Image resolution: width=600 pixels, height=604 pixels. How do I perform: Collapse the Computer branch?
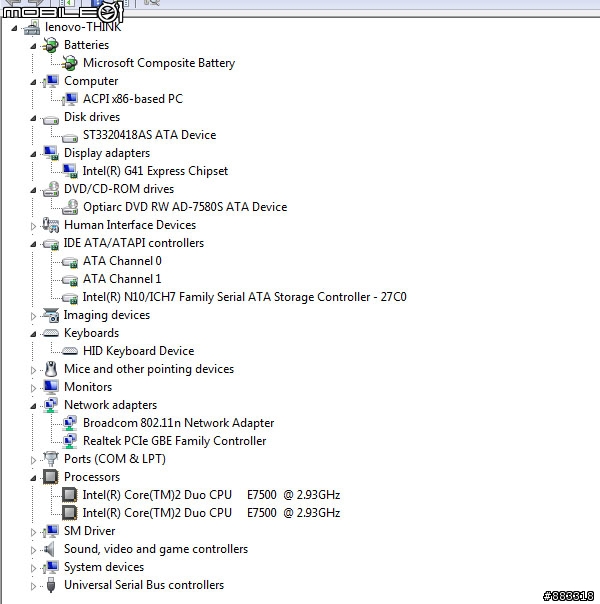point(34,82)
